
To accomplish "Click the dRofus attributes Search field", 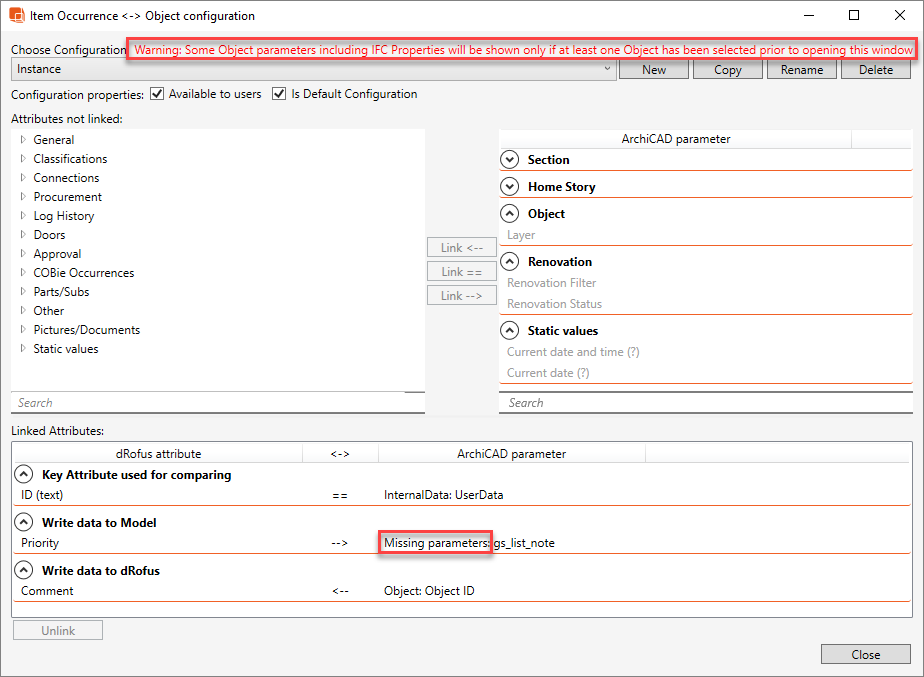I will tap(217, 403).
